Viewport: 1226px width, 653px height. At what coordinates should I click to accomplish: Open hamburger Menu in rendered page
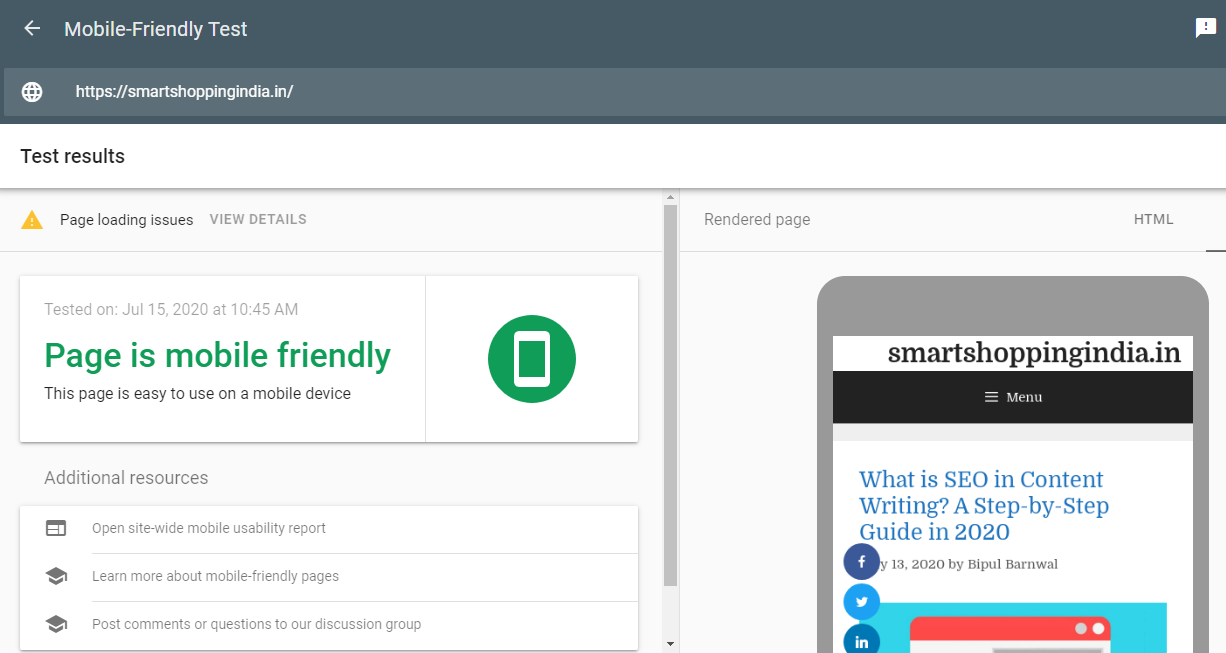coord(1013,397)
